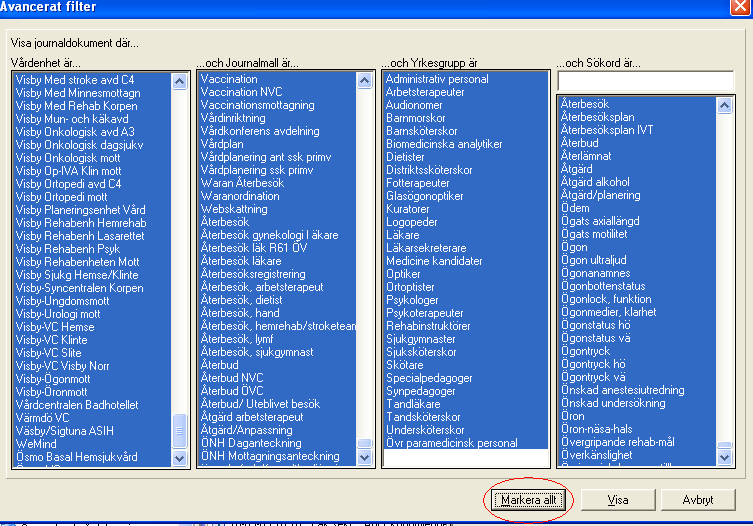Select Visby Rehabenh Lasarettet
Screen dimensions: 753x526
click(80, 235)
